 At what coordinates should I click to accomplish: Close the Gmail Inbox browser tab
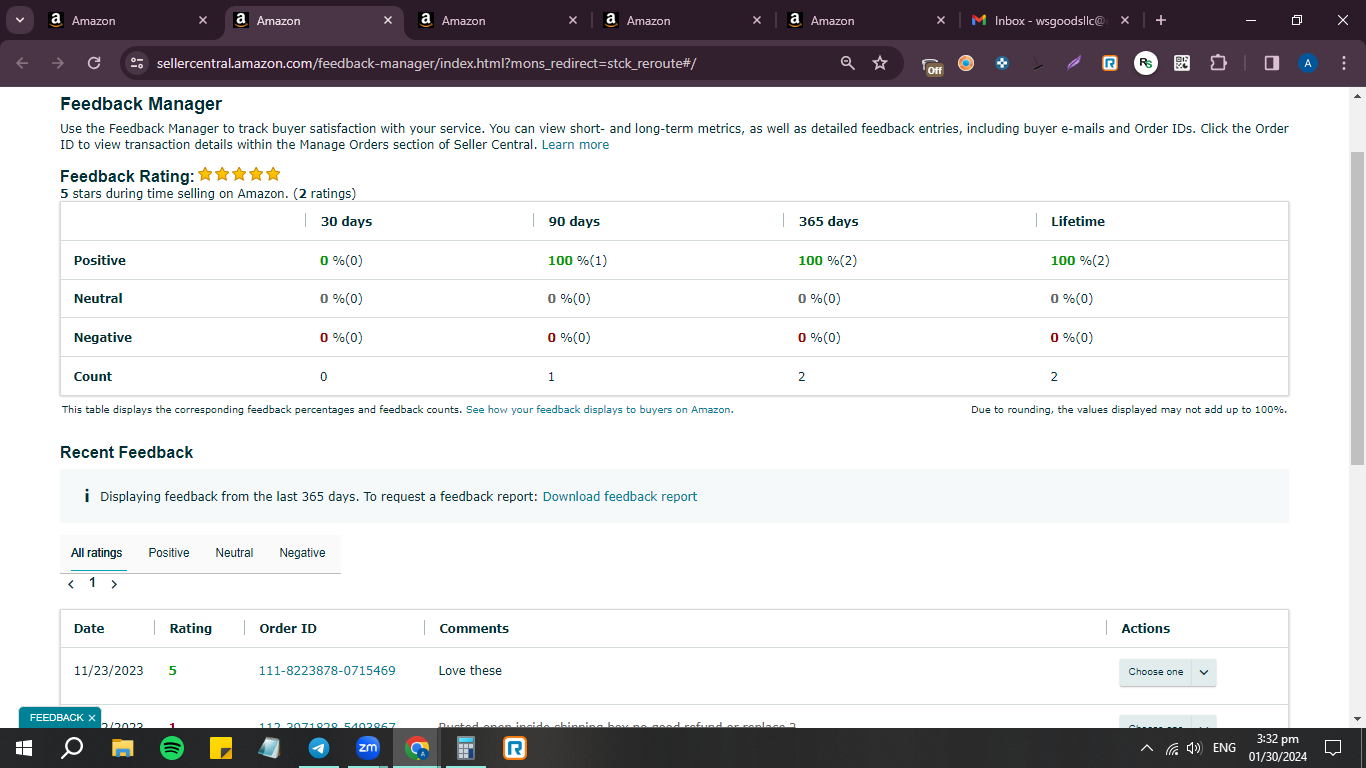pyautogui.click(x=1125, y=20)
